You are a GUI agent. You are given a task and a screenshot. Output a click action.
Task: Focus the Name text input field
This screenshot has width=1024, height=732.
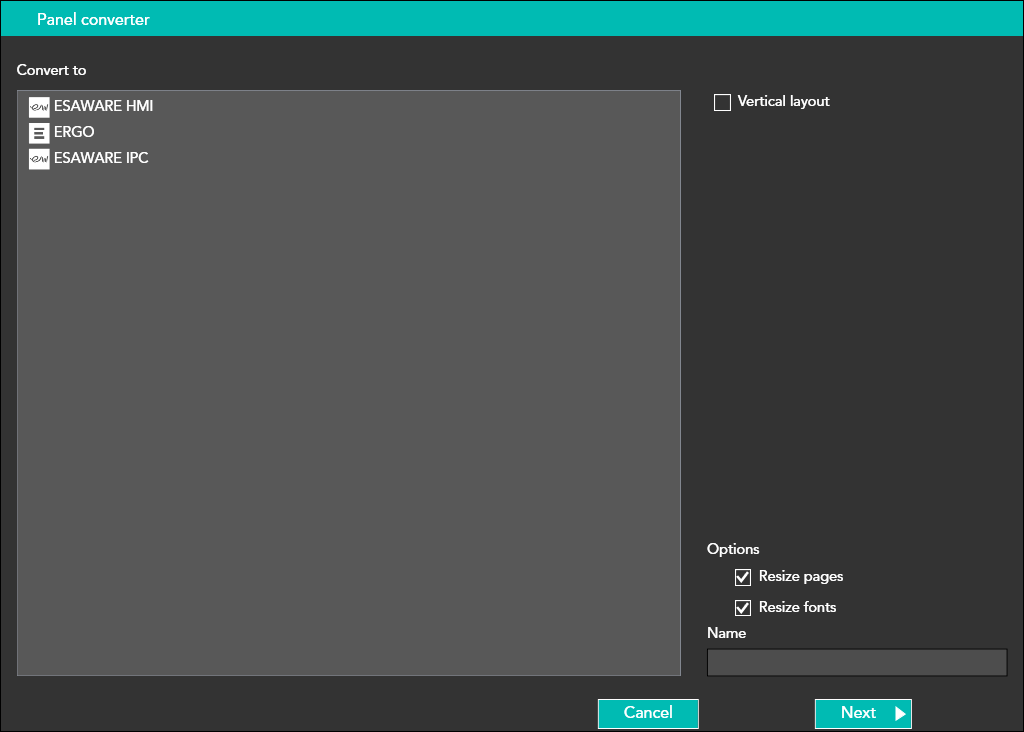coord(856,663)
